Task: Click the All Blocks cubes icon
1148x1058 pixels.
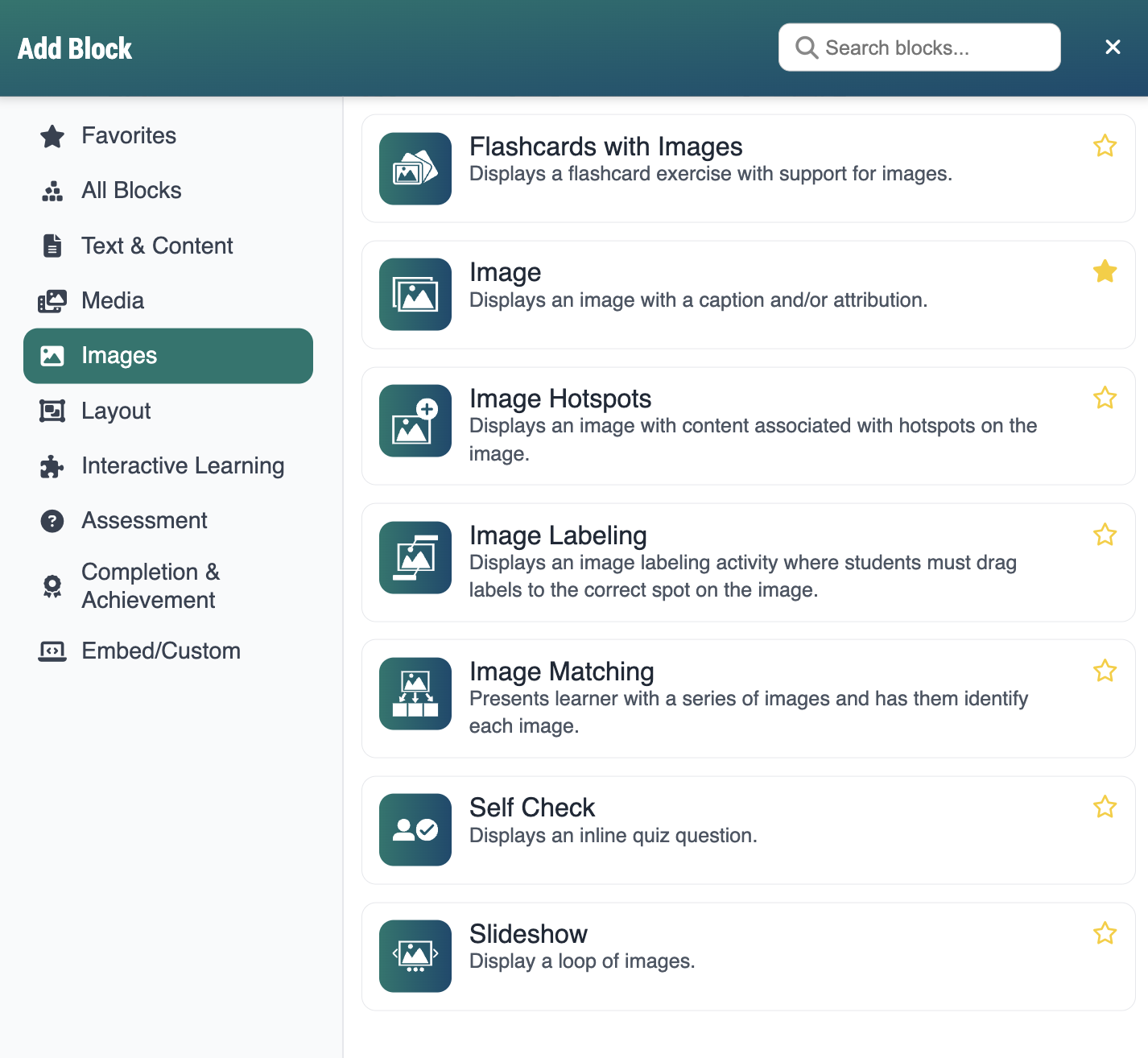Action: click(x=52, y=191)
